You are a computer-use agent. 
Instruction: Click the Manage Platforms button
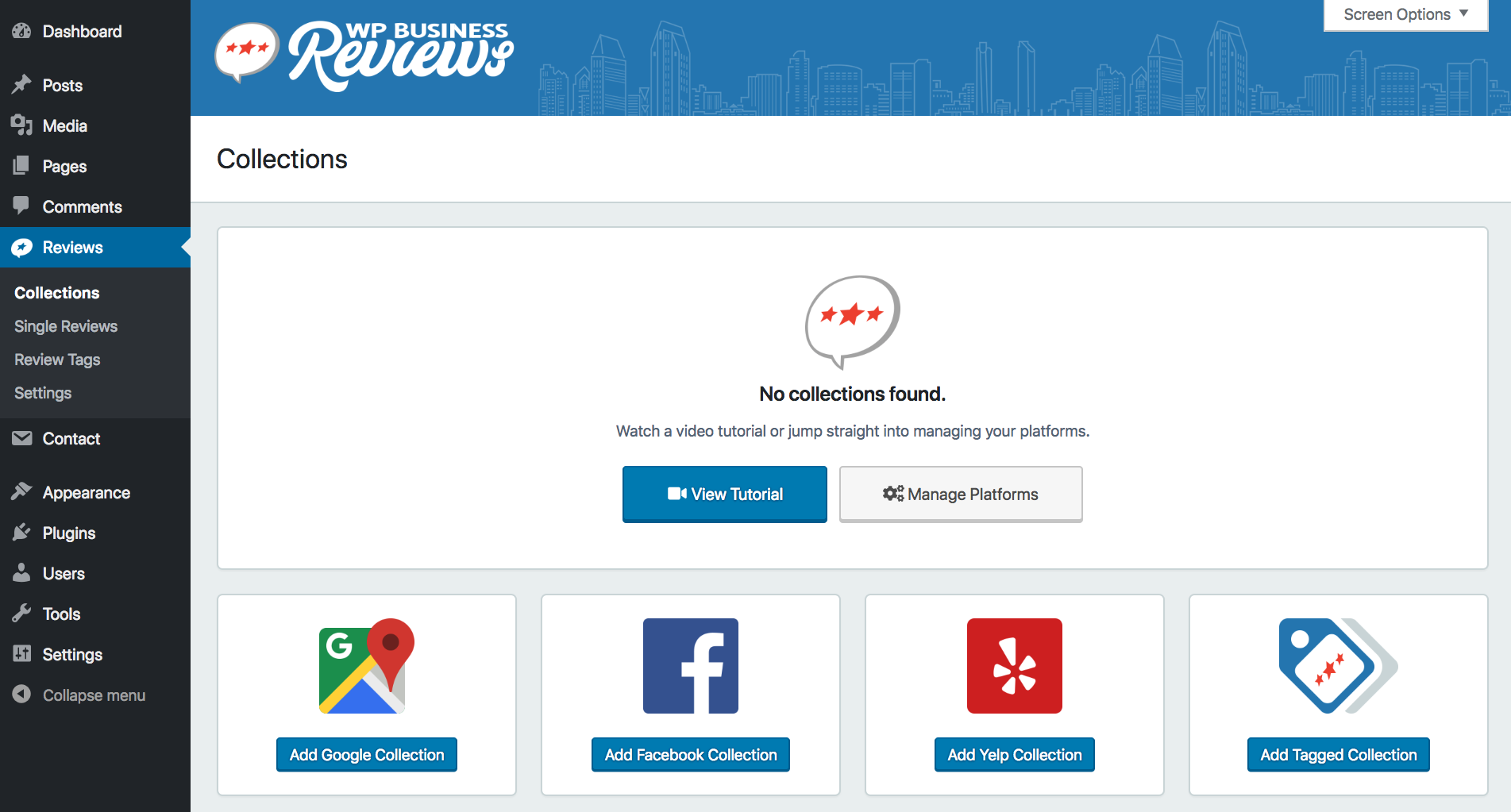pyautogui.click(x=961, y=494)
